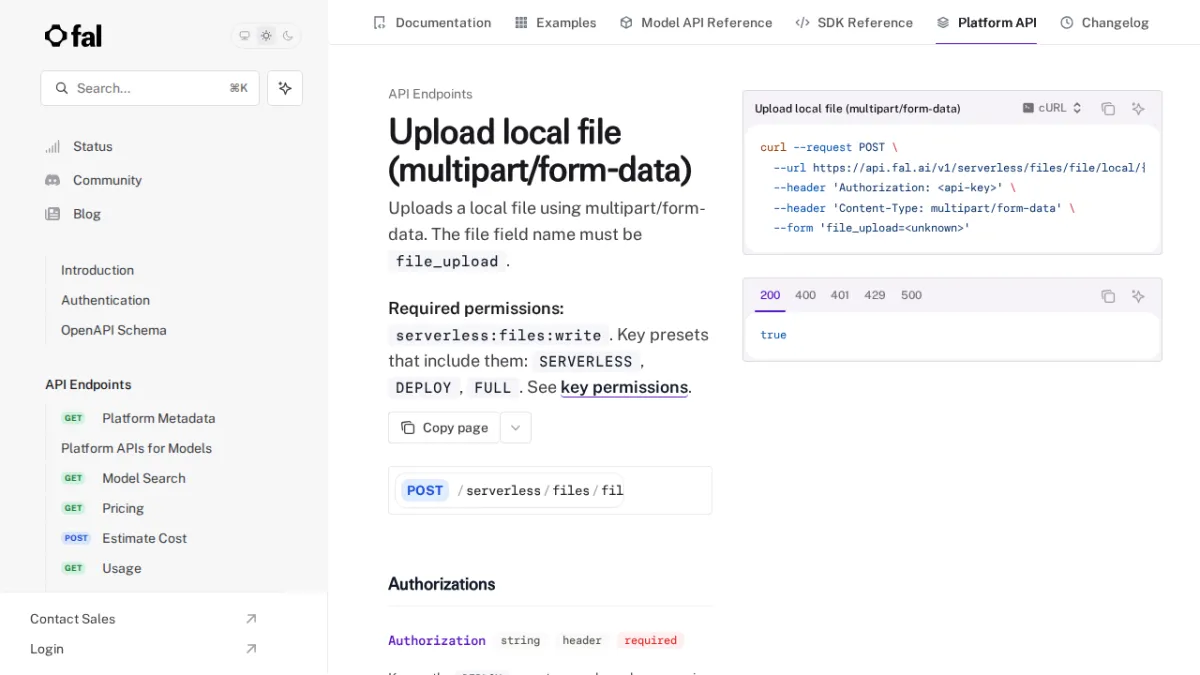
Task: Copy the cURL request code
Action: point(1108,108)
